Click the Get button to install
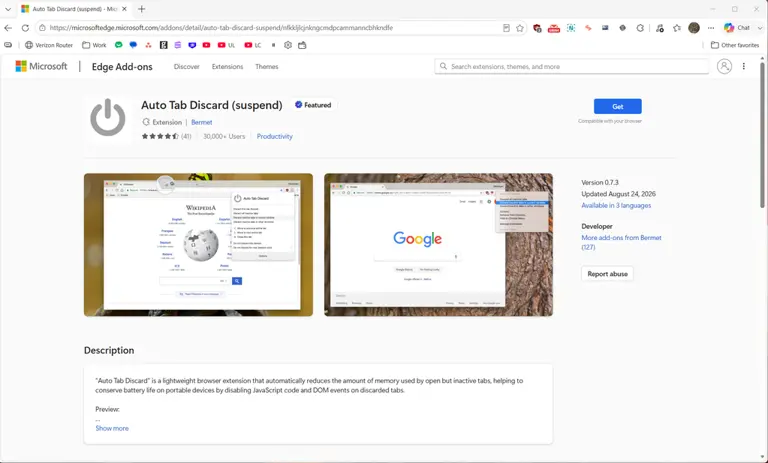Screen dimensions: 768x463 coord(618,106)
